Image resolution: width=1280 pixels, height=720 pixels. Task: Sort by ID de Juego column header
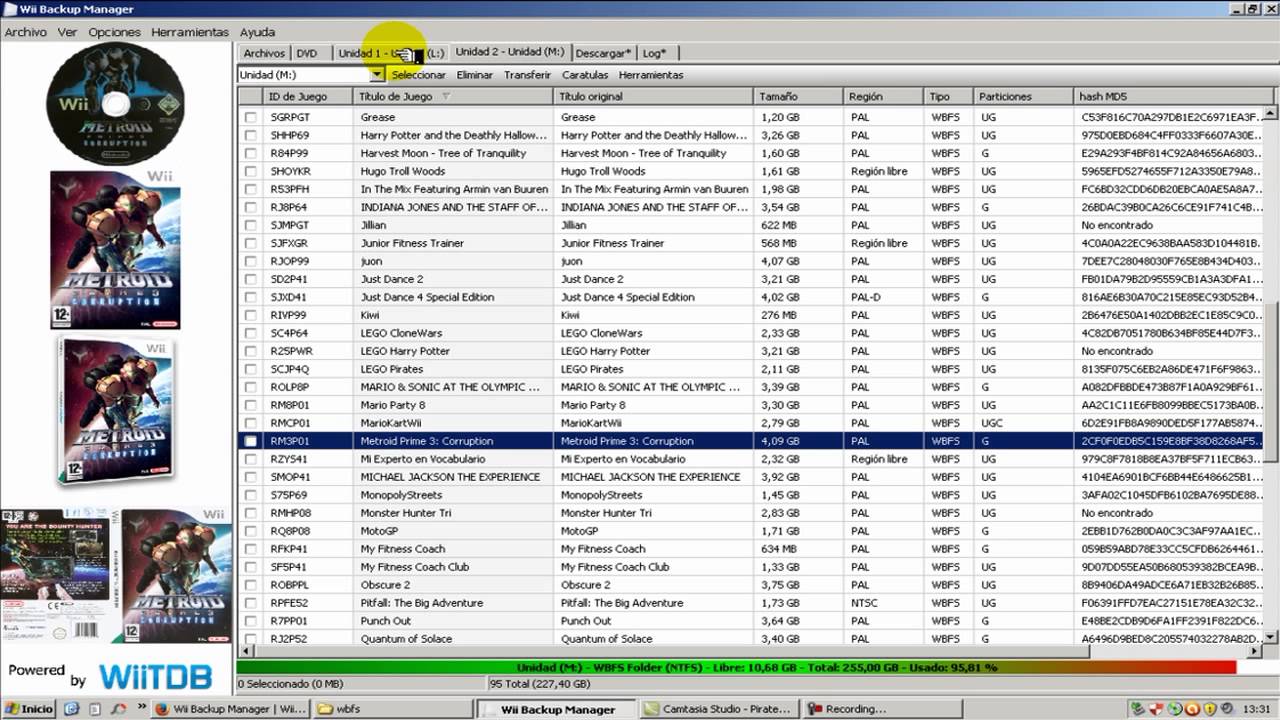click(x=308, y=97)
